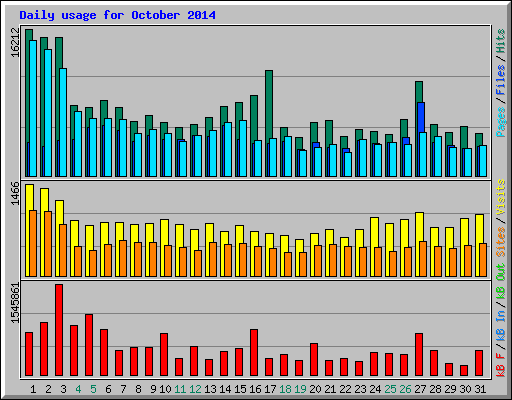Click day 9 on the x-axis
This screenshot has height=400, width=512.
153,389
